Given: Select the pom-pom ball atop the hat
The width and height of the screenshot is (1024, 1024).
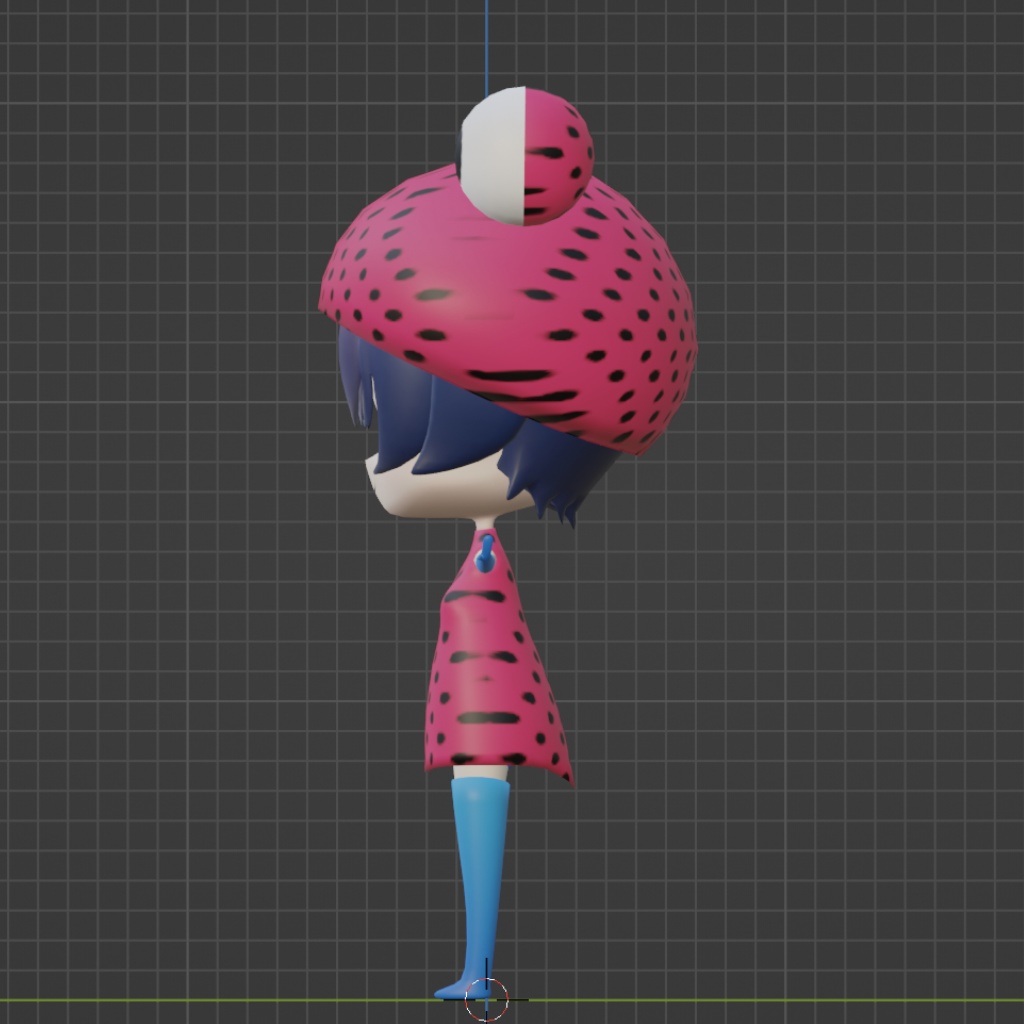Looking at the screenshot, I should pos(526,156).
